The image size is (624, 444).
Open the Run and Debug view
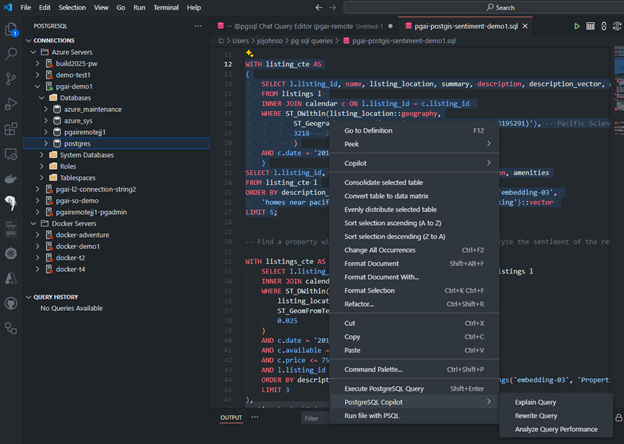[x=12, y=104]
